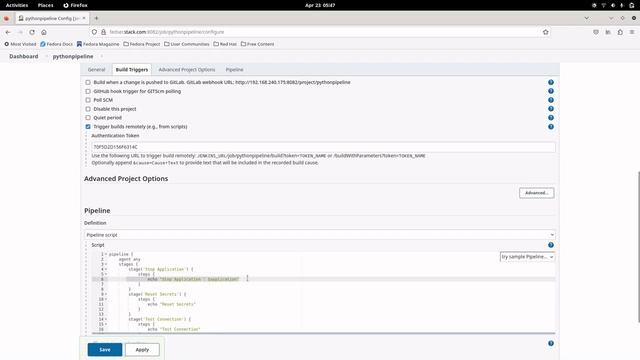Collapse the fold arrow on script line 1
Viewport: 640px width, 360px height.
point(106,254)
